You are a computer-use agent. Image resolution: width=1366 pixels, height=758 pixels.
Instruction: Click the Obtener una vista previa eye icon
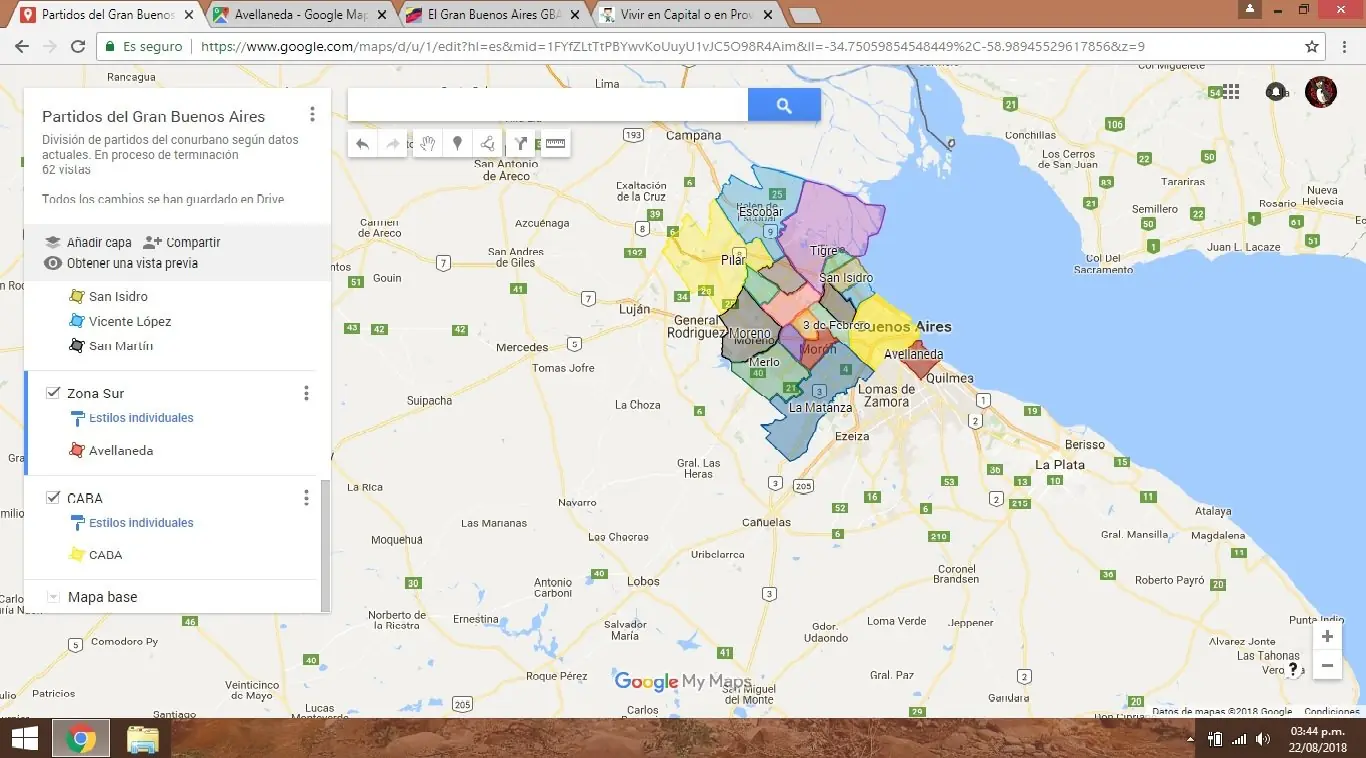[x=52, y=262]
